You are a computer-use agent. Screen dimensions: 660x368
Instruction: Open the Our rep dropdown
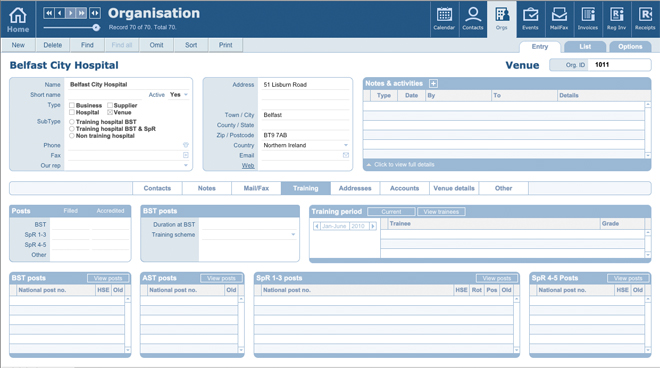186,165
